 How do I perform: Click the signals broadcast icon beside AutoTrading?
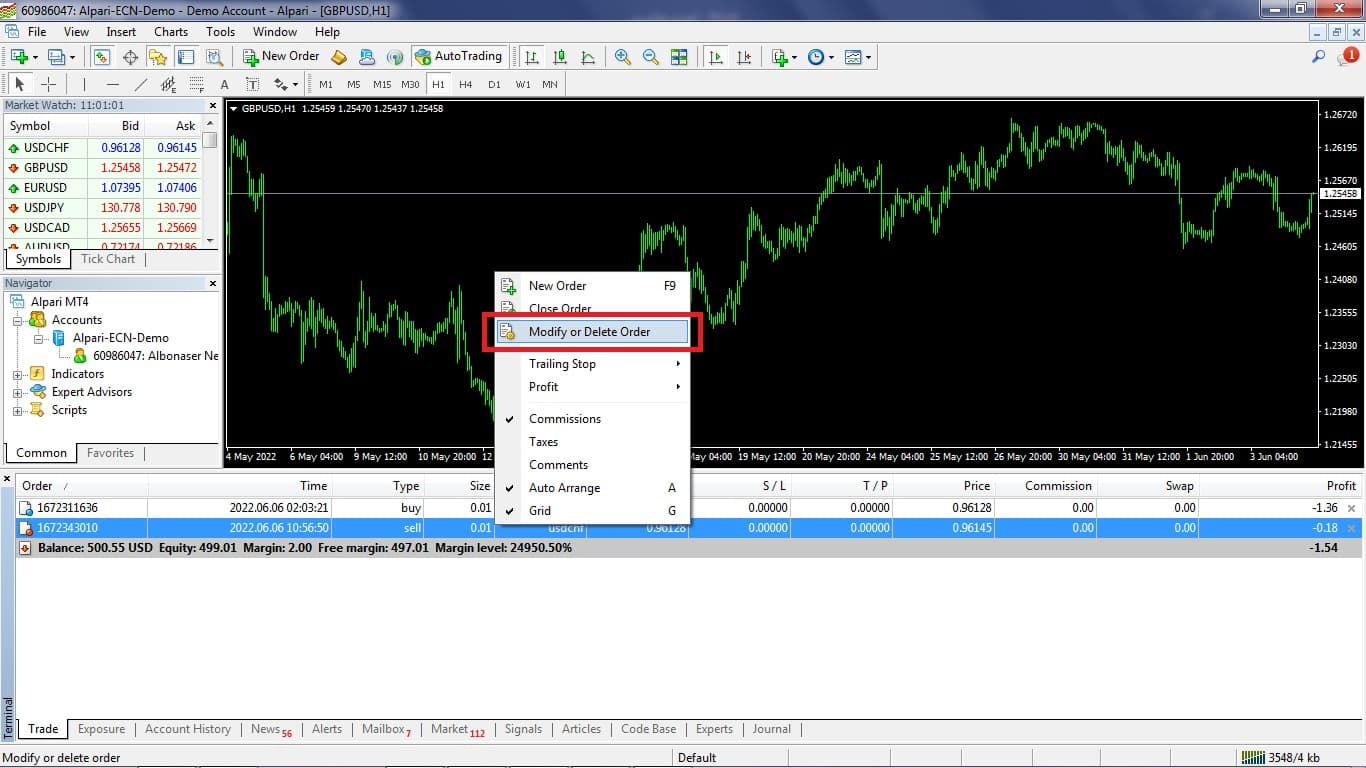(x=395, y=57)
